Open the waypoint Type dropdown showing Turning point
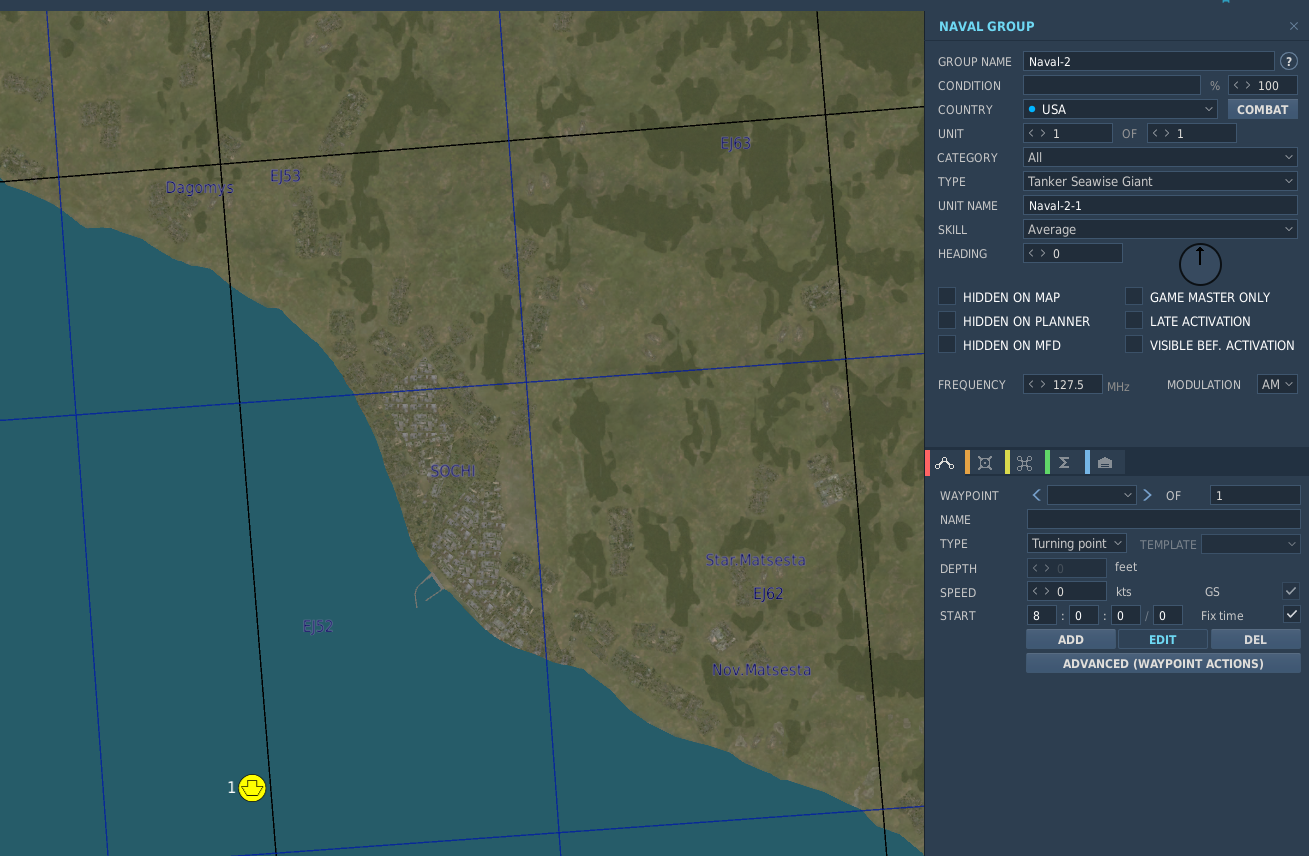 coord(1077,544)
